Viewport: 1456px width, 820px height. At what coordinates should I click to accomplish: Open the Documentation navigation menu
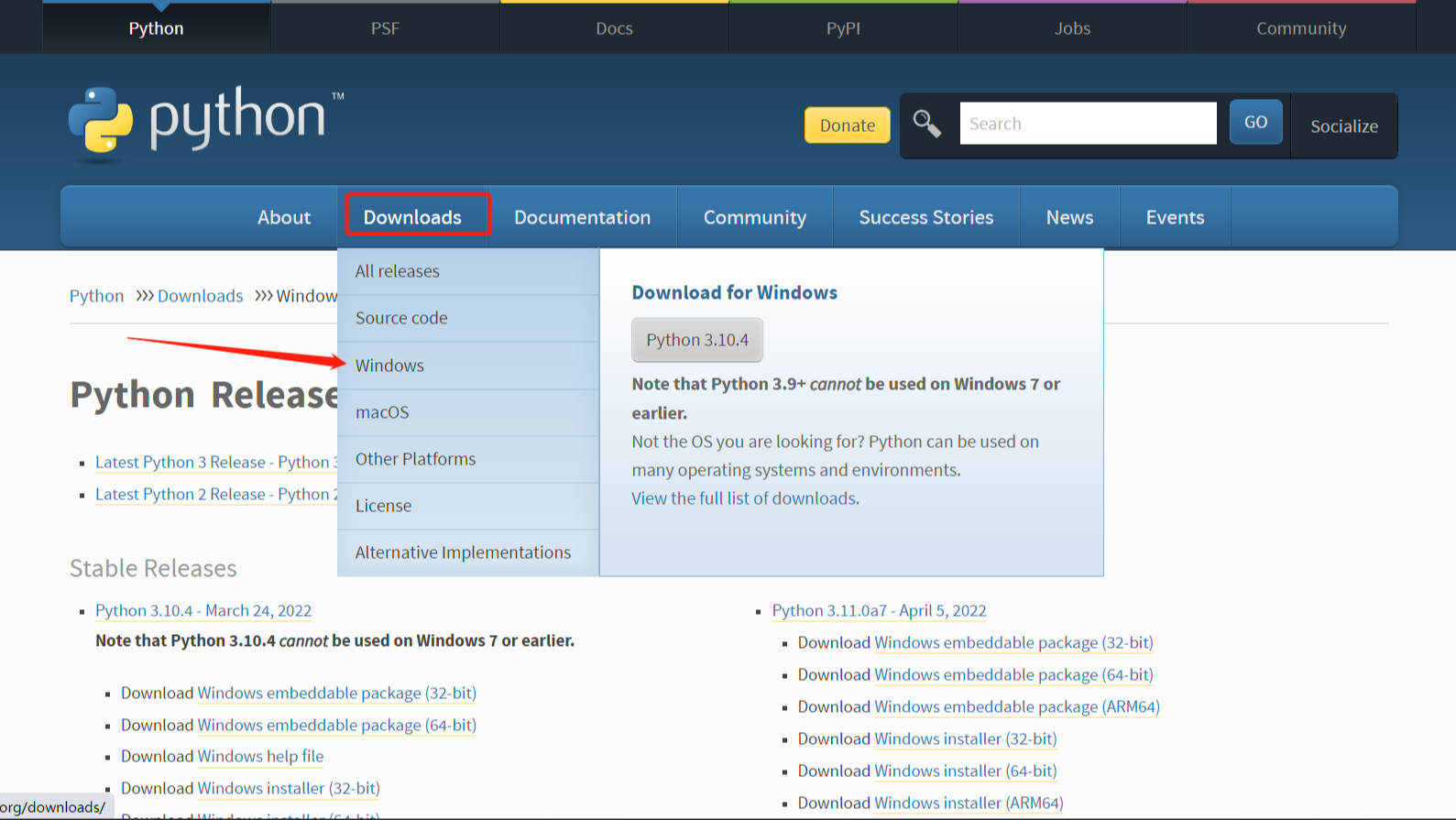point(582,217)
